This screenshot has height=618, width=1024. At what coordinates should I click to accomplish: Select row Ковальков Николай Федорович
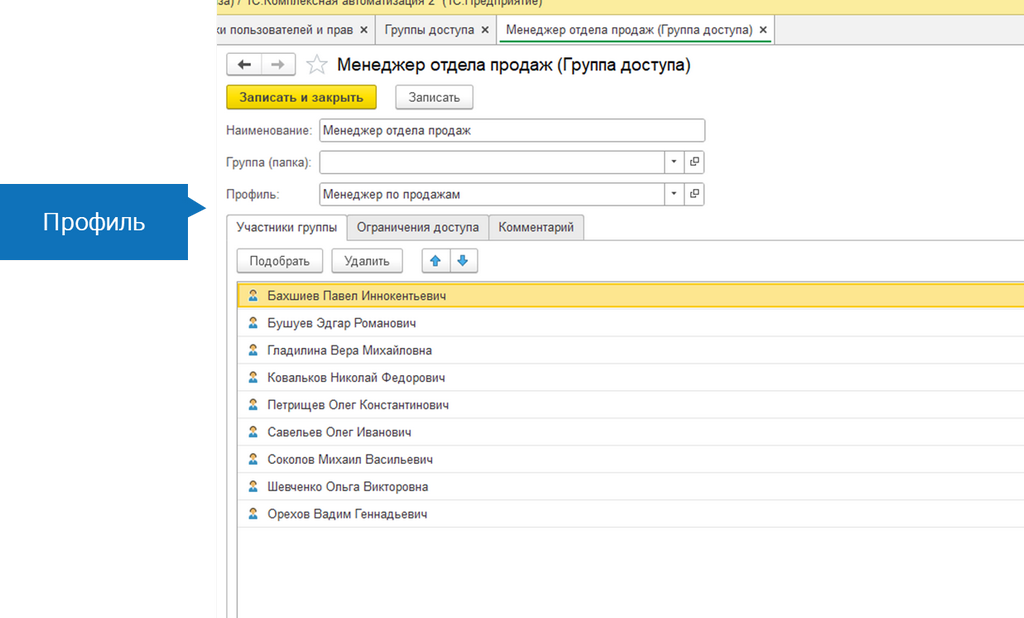(631, 377)
